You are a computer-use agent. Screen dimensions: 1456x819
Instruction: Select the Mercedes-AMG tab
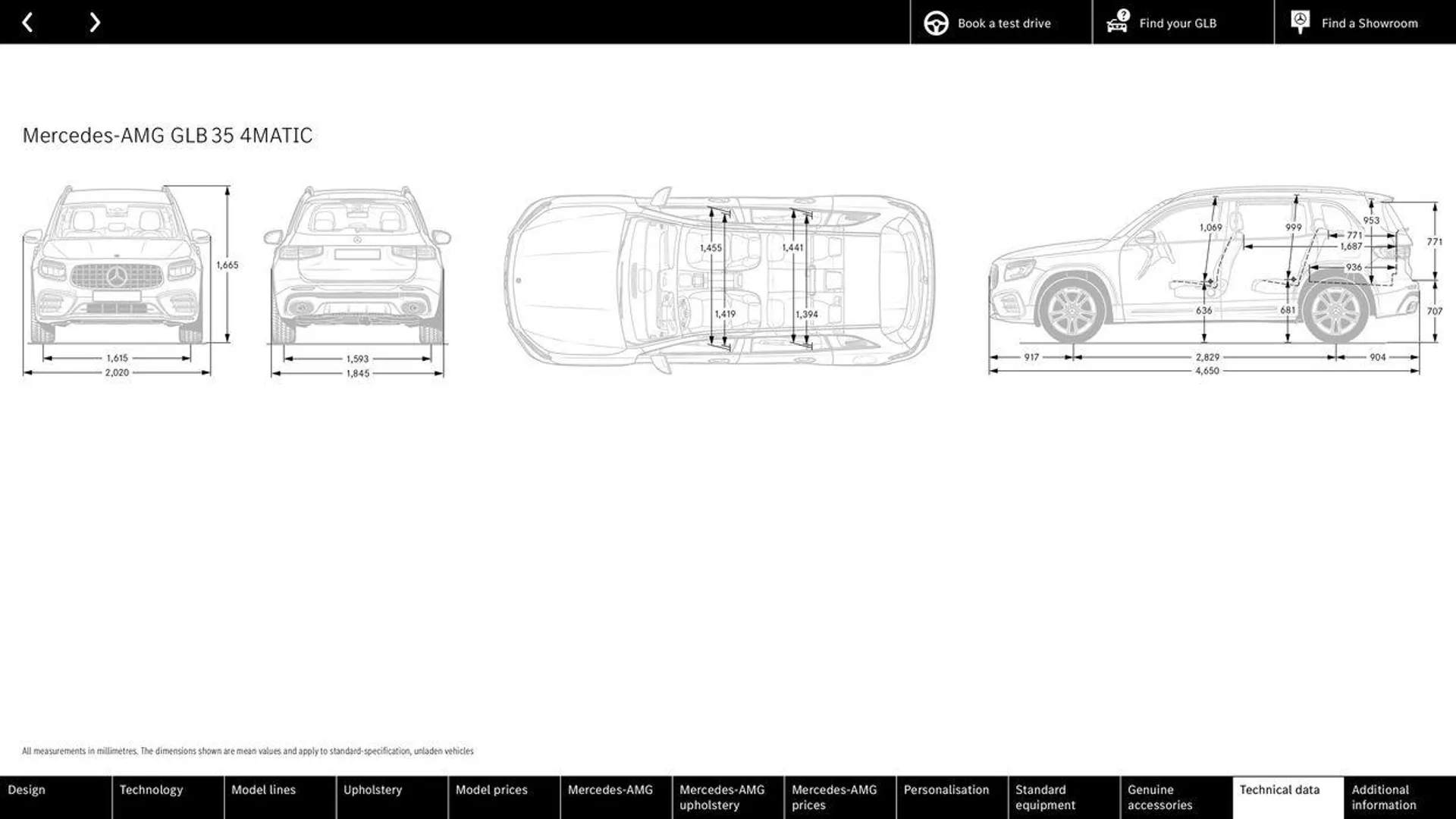tap(616, 797)
